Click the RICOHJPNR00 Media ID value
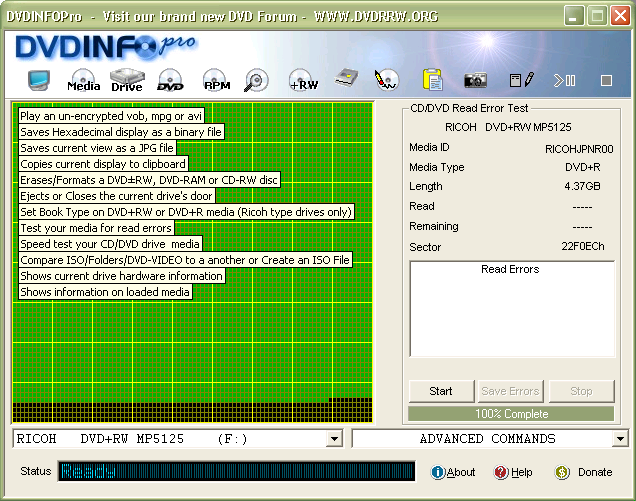The height and width of the screenshot is (501, 636). (x=579, y=149)
